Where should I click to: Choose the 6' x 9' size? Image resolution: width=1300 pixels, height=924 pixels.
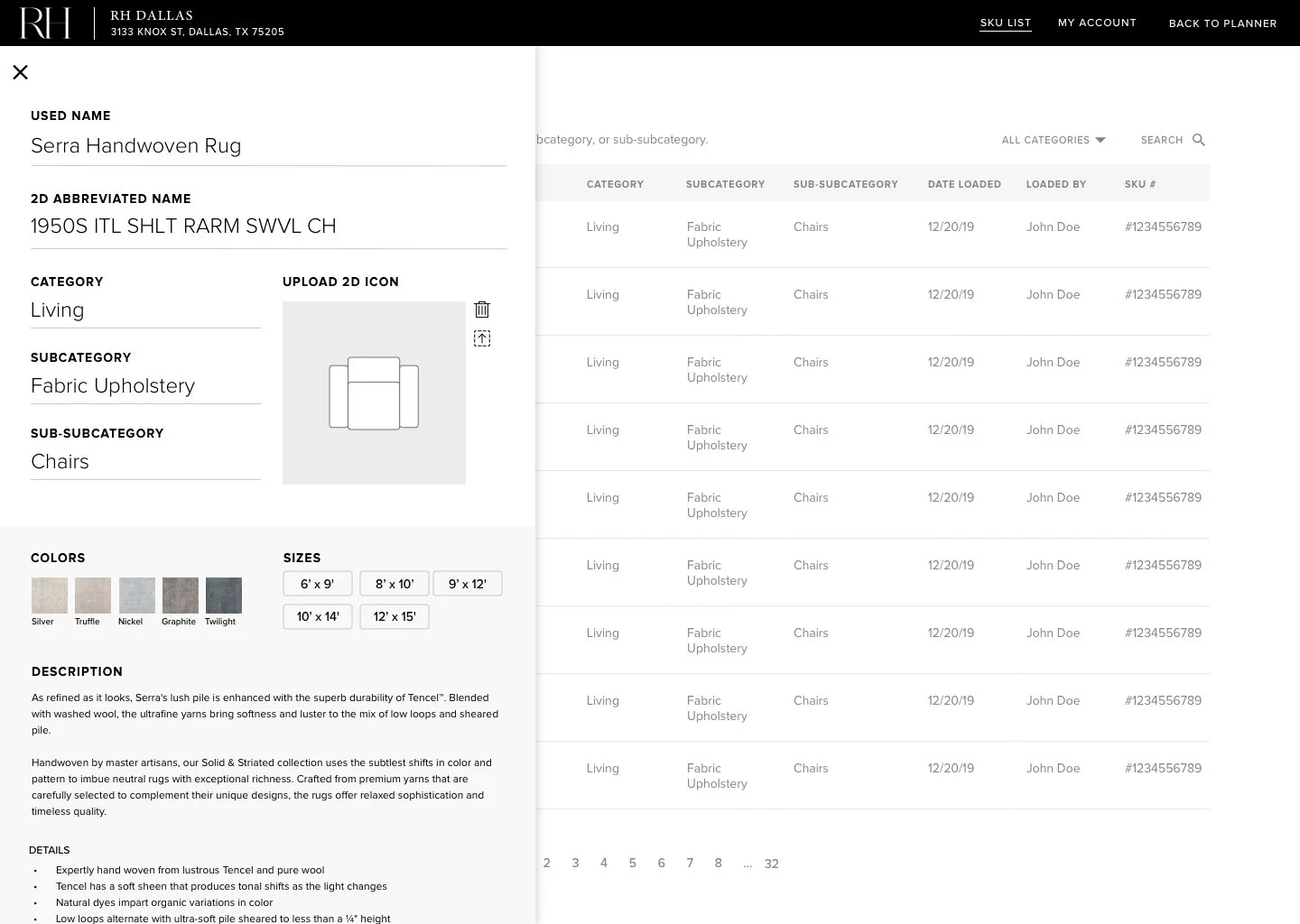click(318, 584)
